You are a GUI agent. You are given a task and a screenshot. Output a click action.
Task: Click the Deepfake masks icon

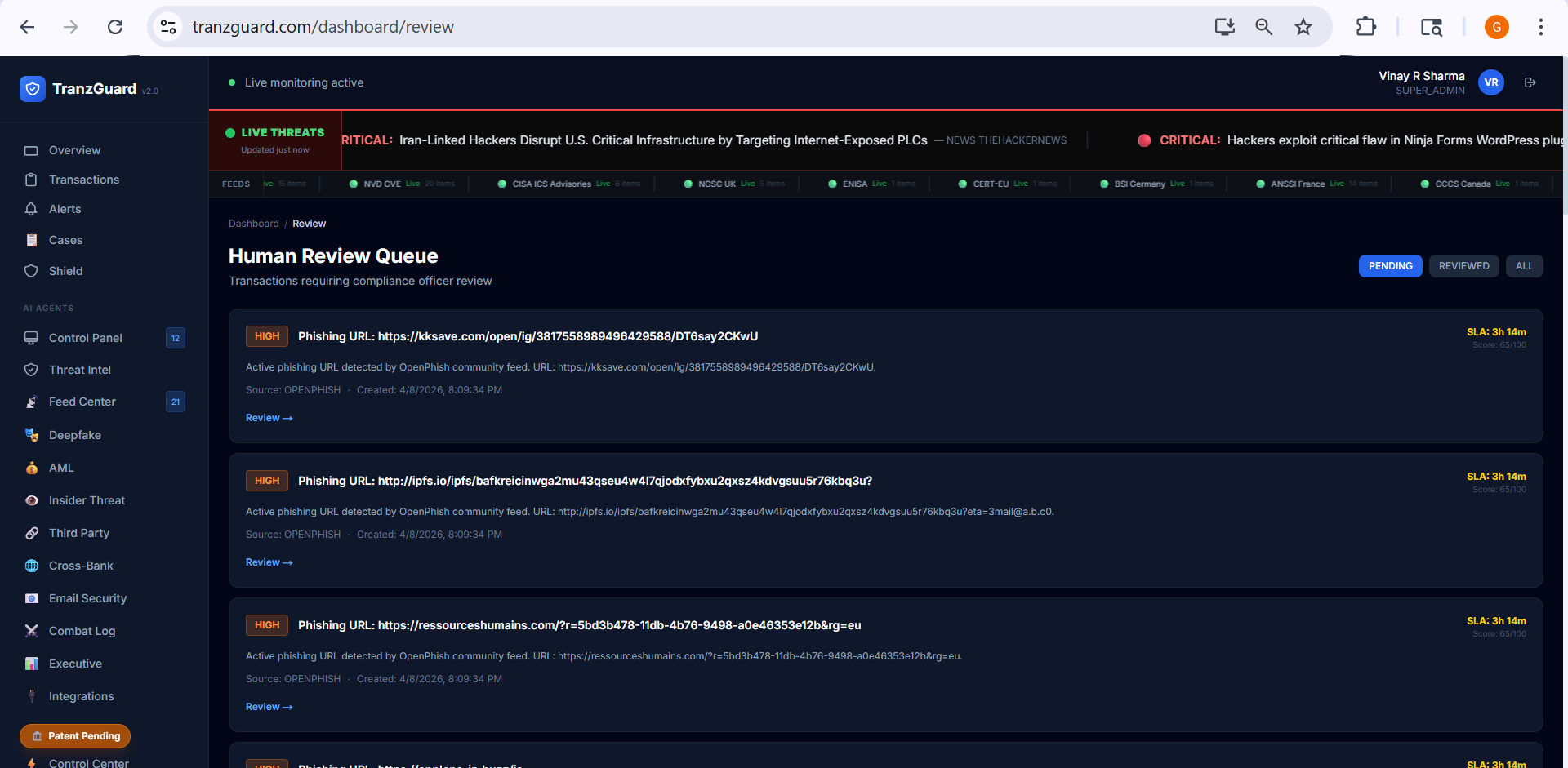(x=31, y=435)
